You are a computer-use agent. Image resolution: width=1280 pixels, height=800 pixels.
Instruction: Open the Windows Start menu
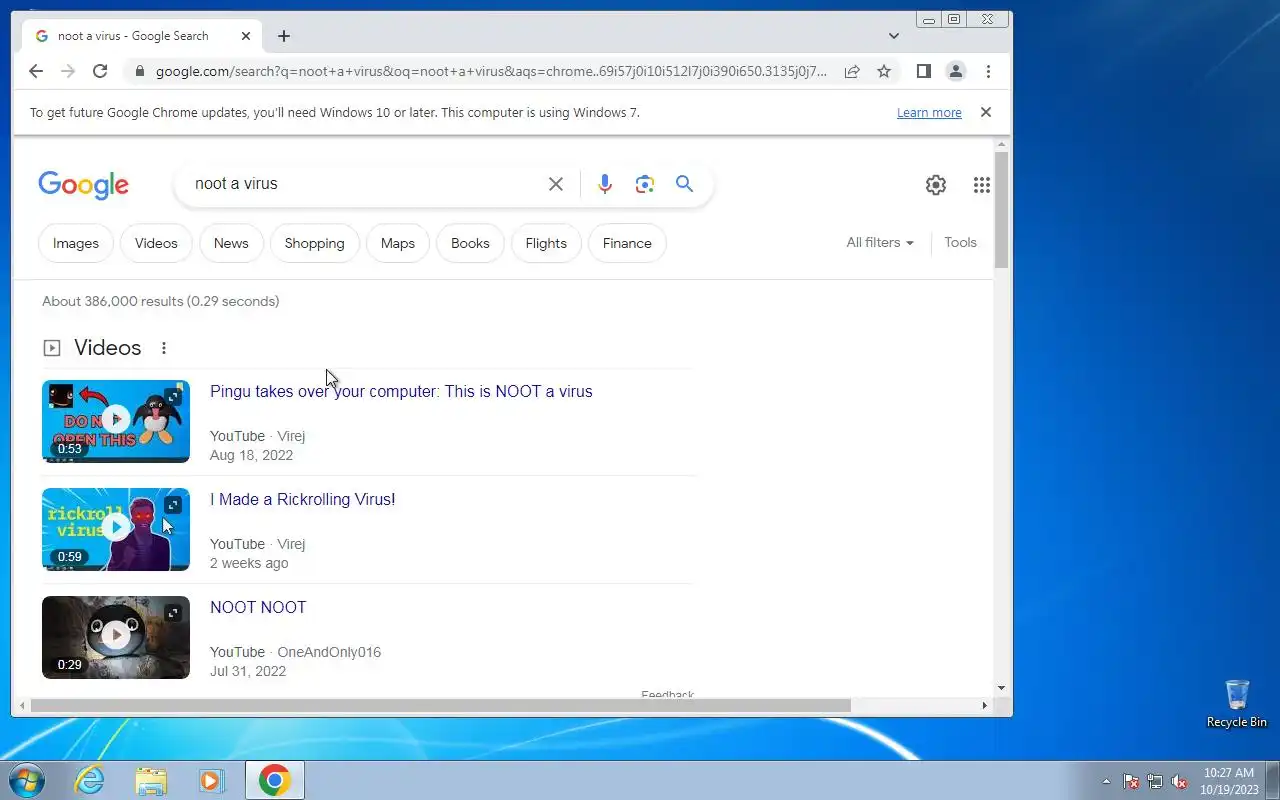pyautogui.click(x=26, y=780)
